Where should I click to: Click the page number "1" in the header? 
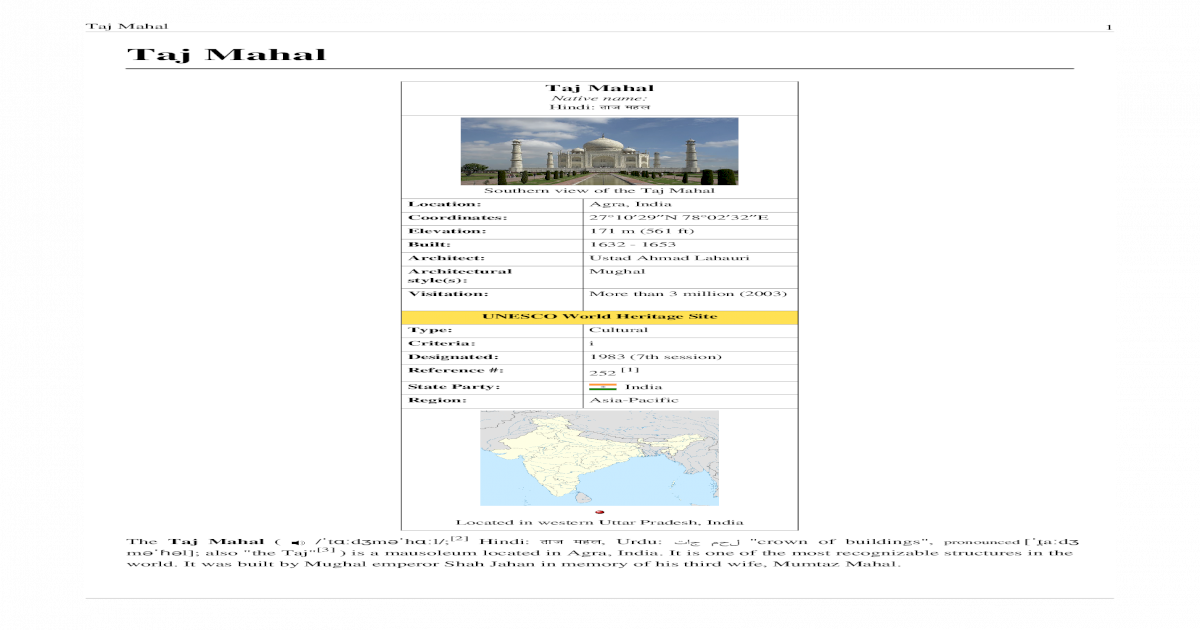pyautogui.click(x=1109, y=26)
